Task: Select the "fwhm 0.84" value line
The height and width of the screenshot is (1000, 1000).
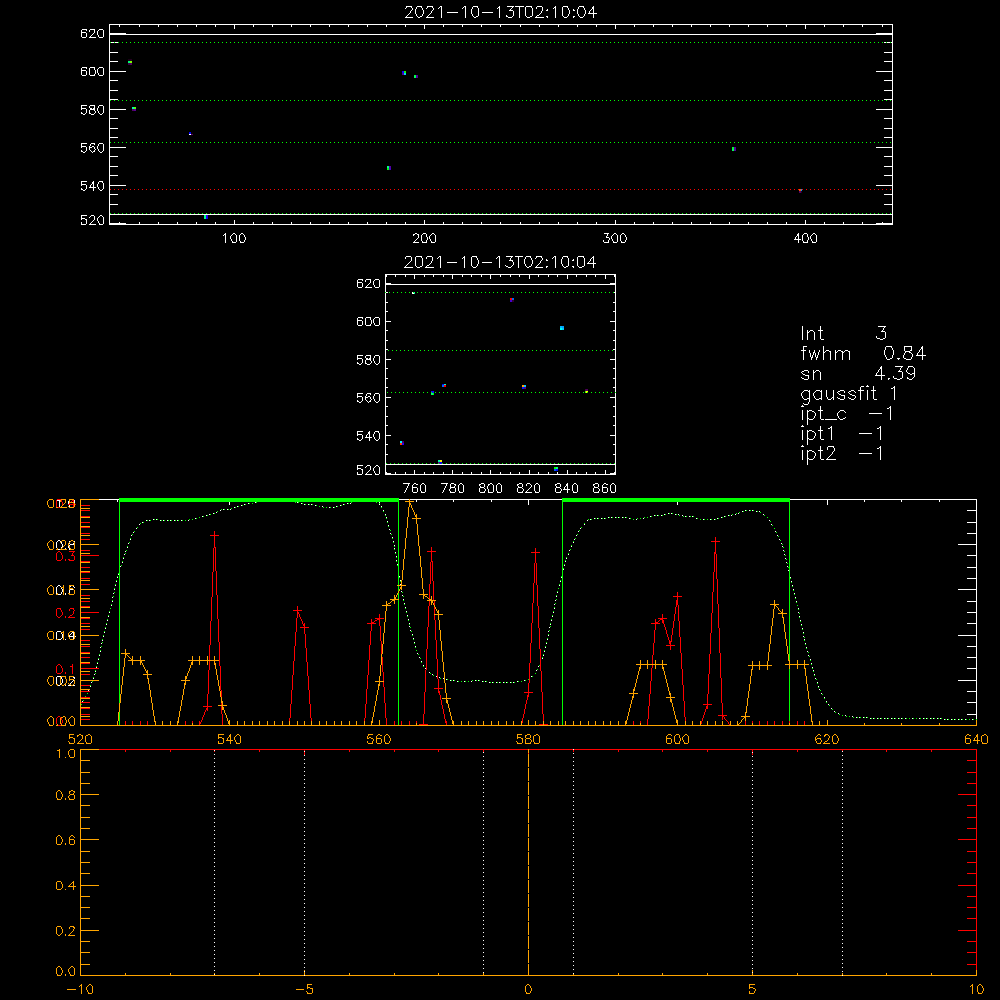Action: point(863,354)
